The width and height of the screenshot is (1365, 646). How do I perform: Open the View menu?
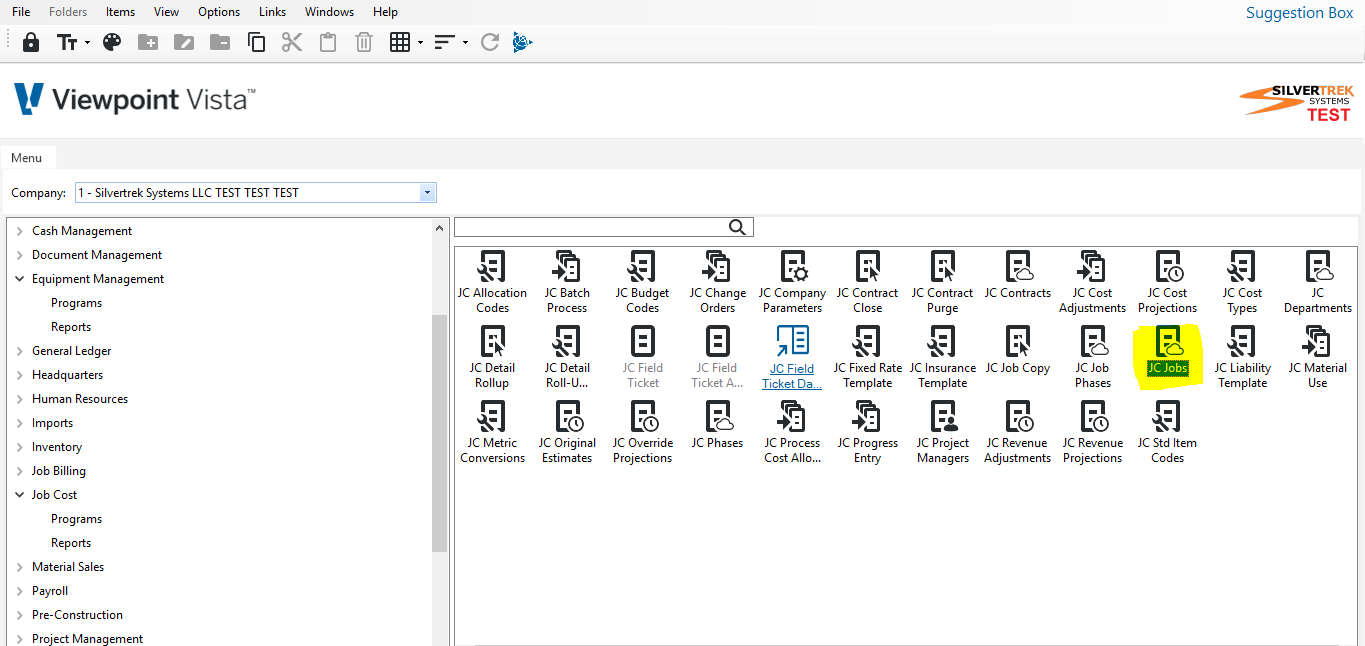[166, 12]
